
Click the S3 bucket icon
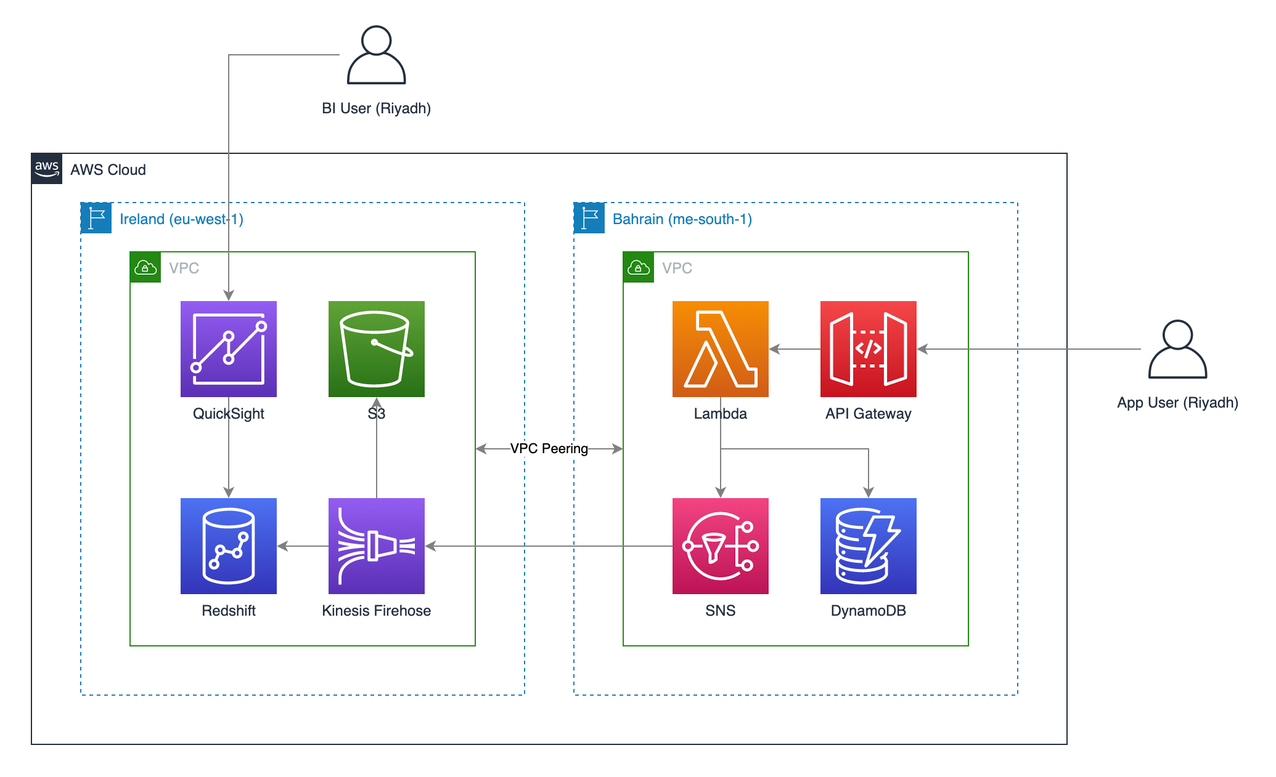[x=376, y=348]
